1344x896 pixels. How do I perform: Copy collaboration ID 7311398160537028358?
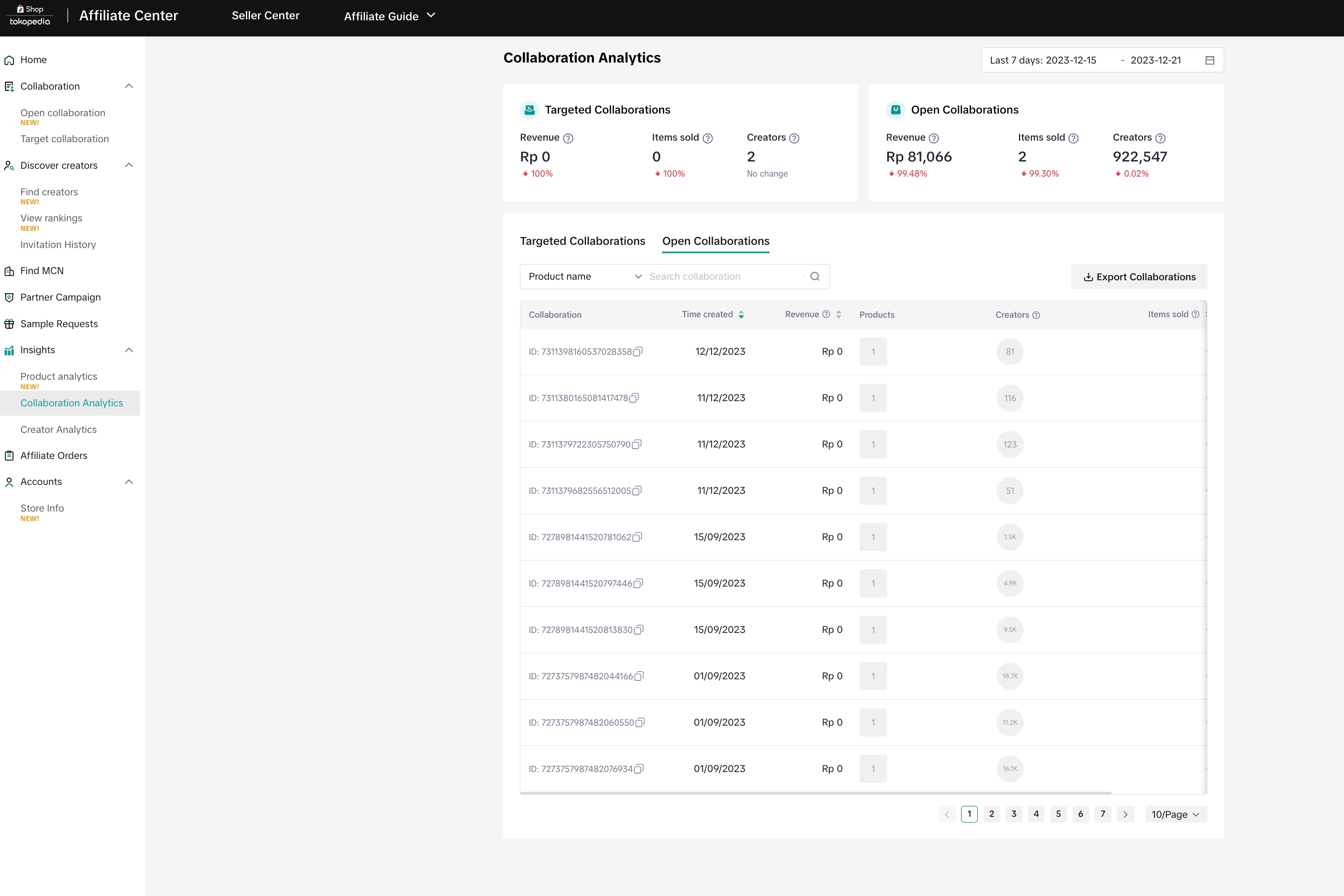638,352
